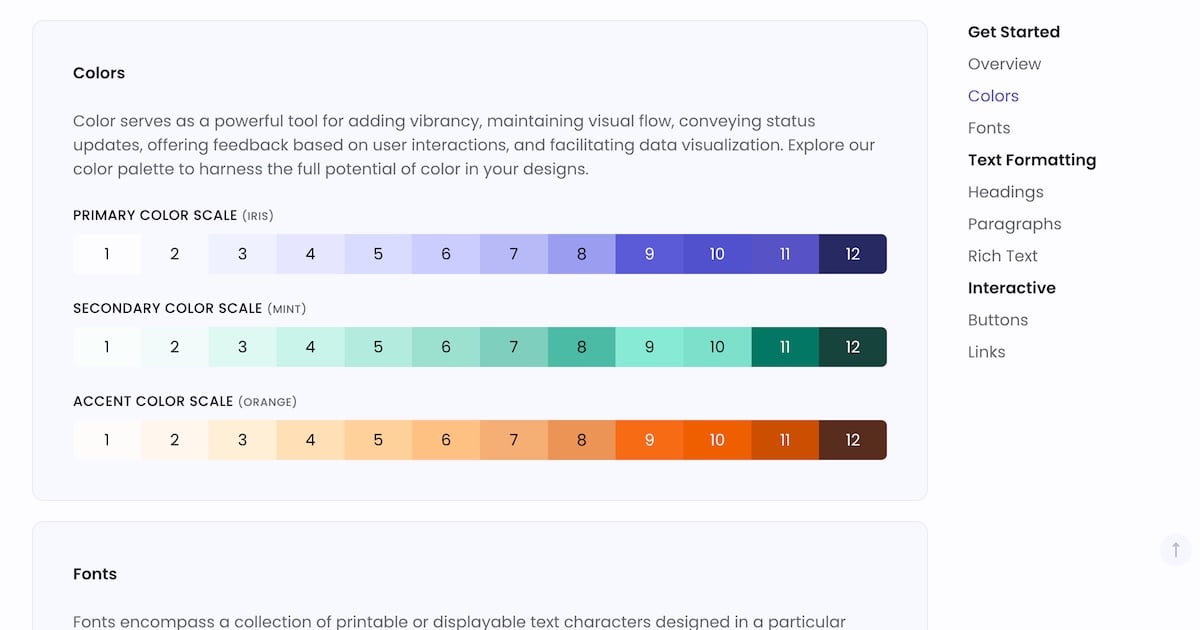The height and width of the screenshot is (630, 1200).
Task: Pick Orange accent color swatch 6
Action: click(446, 440)
